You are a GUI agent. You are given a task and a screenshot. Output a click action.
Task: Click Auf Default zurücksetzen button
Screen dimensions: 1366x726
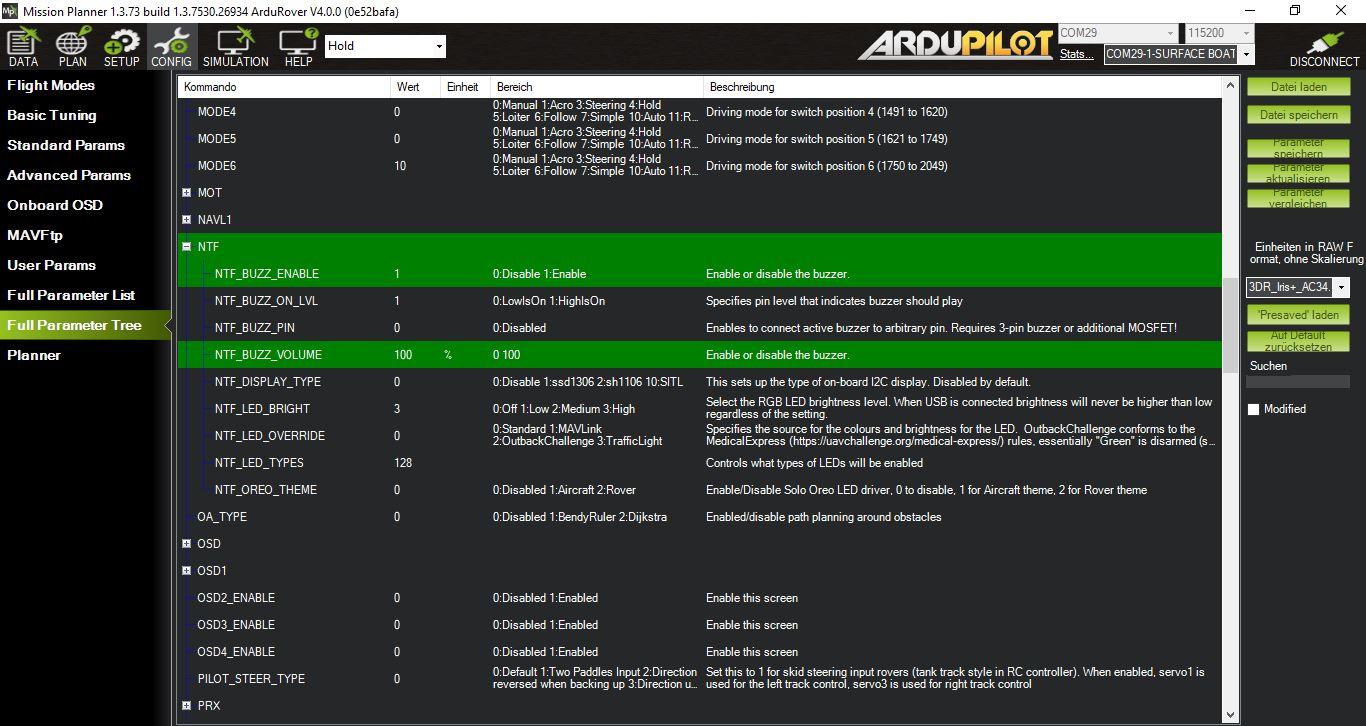(x=1298, y=341)
